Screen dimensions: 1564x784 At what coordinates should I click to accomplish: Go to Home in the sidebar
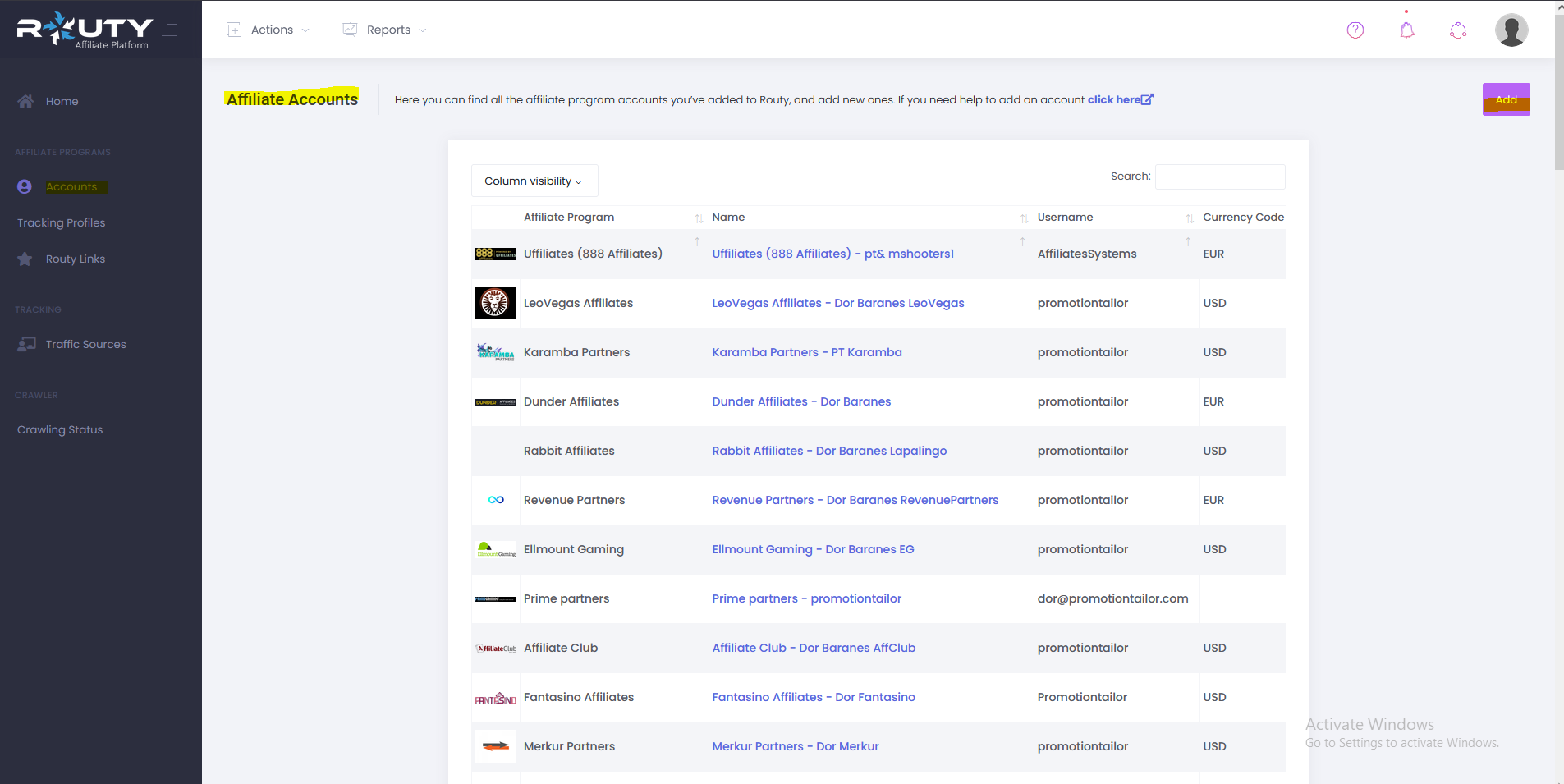coord(62,102)
